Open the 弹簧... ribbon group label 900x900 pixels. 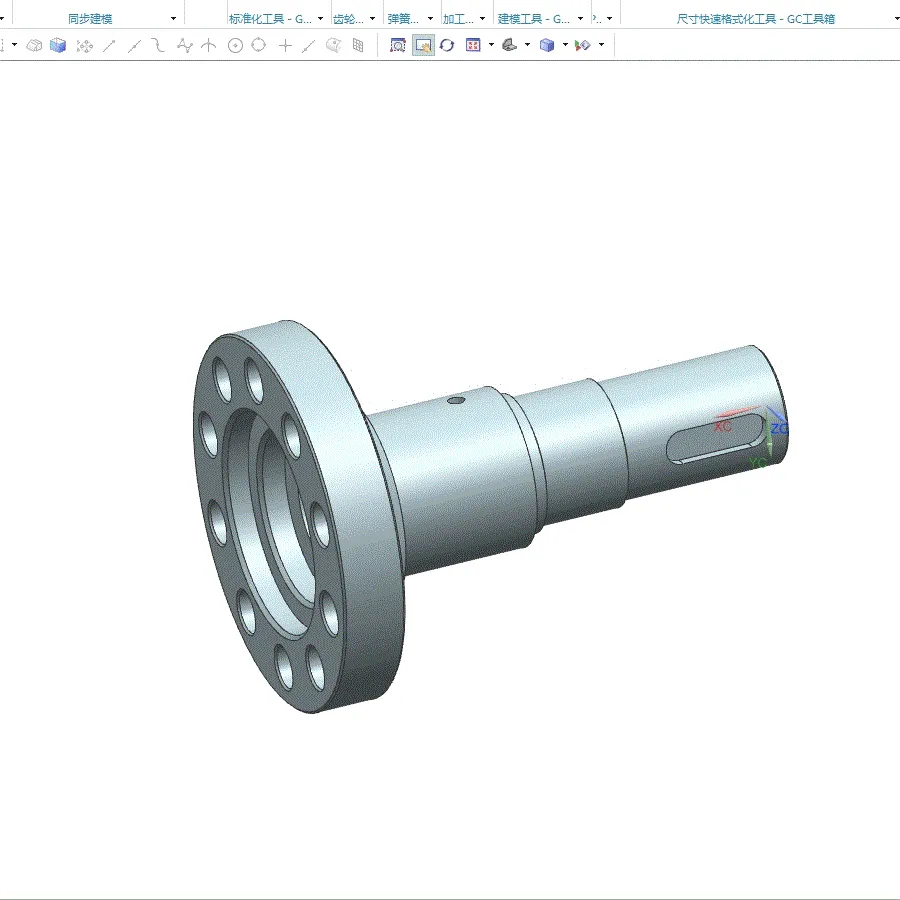[x=404, y=19]
